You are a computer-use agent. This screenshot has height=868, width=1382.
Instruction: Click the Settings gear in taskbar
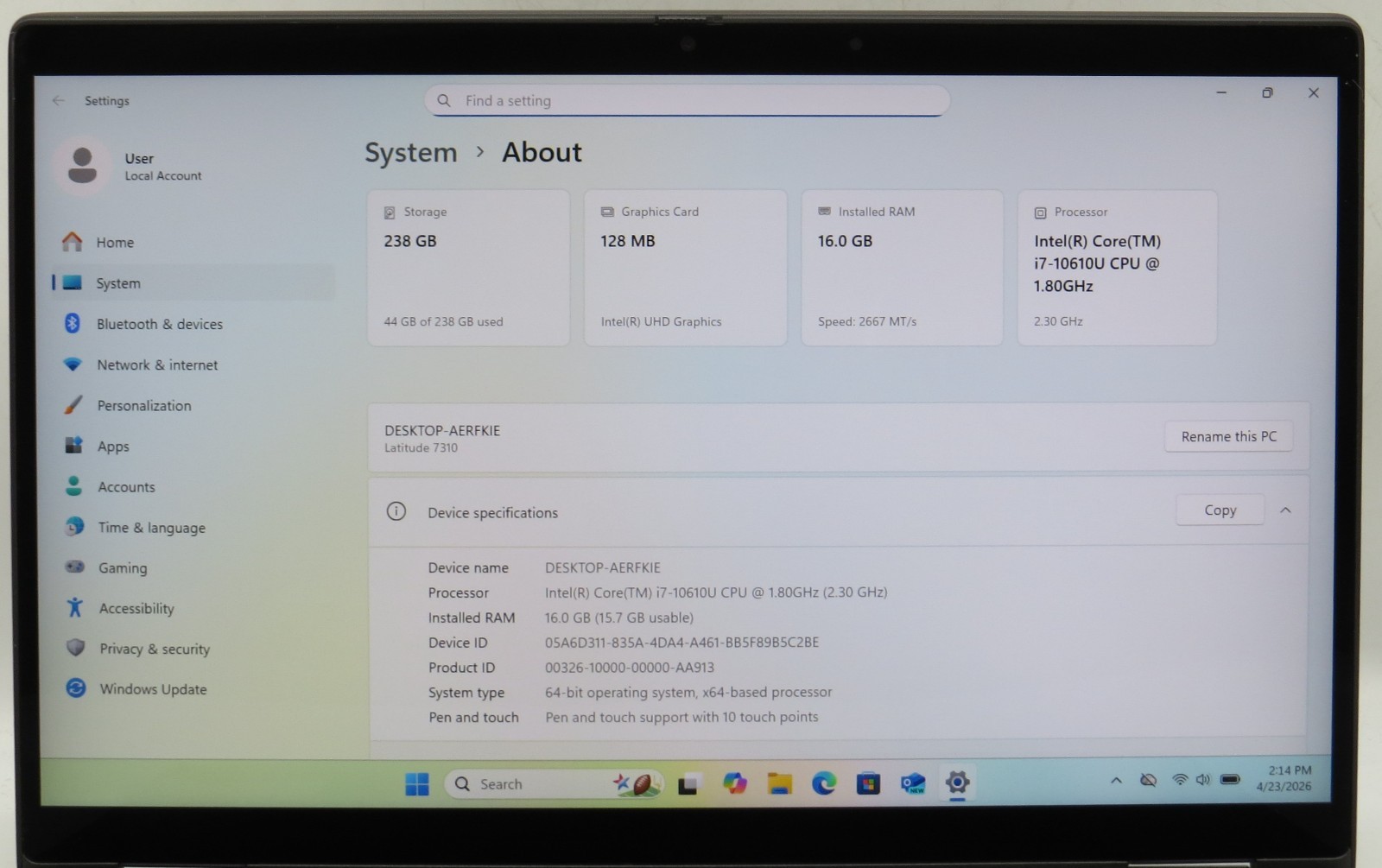pyautogui.click(x=957, y=782)
